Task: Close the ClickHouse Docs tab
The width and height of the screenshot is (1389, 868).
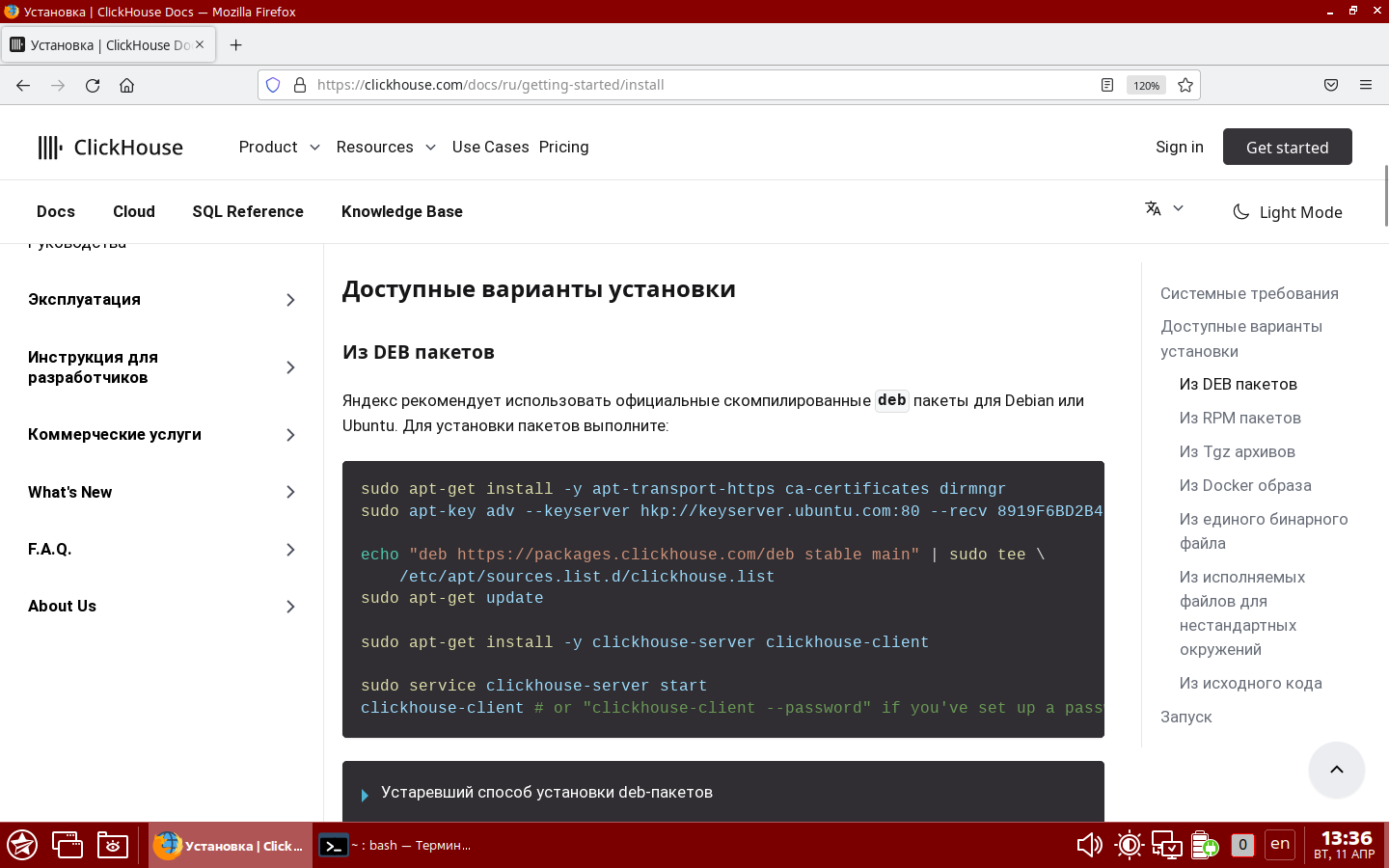Action: coord(200,44)
